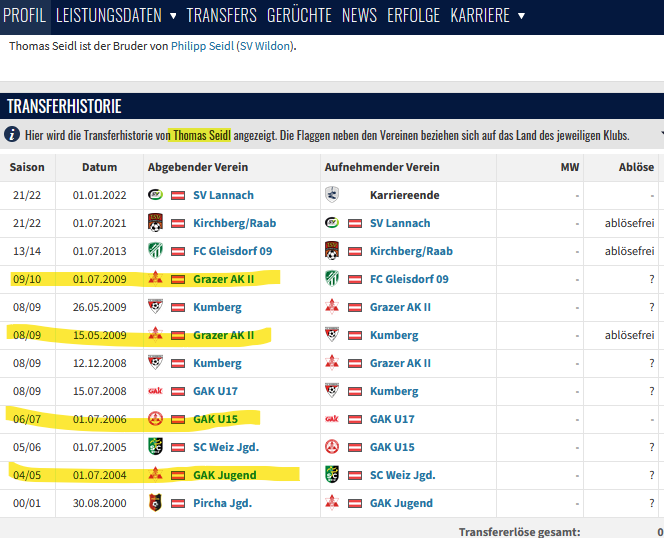Click the Profil tab
664x538 pixels.
tap(25, 16)
